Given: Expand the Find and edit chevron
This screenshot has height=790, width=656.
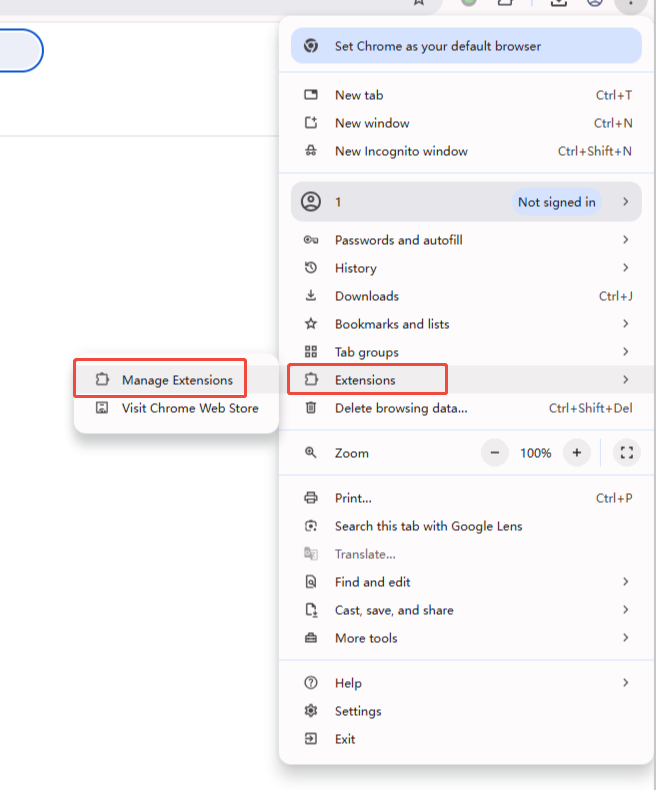Looking at the screenshot, I should (625, 581).
